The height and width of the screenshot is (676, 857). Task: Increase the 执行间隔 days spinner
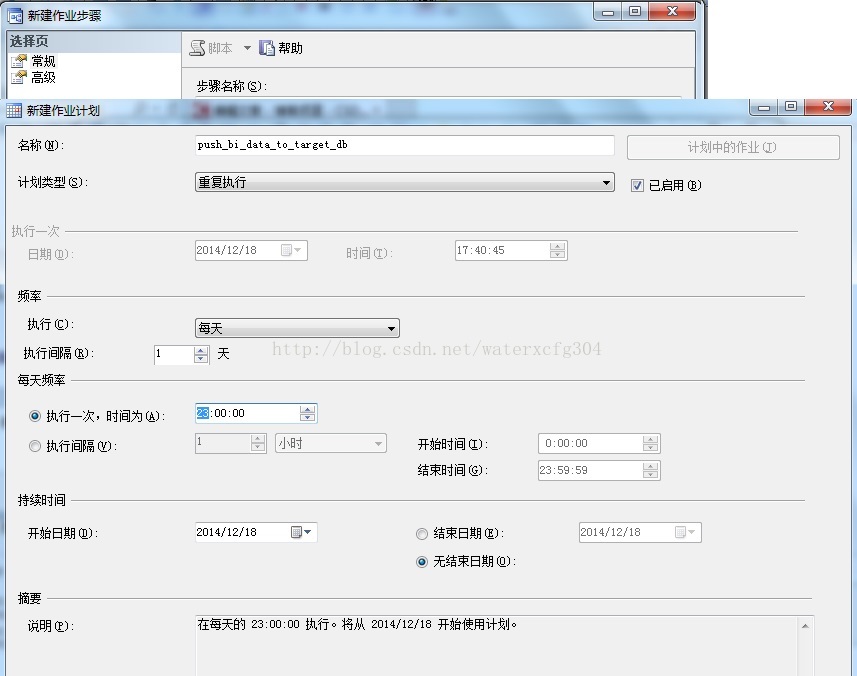pyautogui.click(x=201, y=350)
